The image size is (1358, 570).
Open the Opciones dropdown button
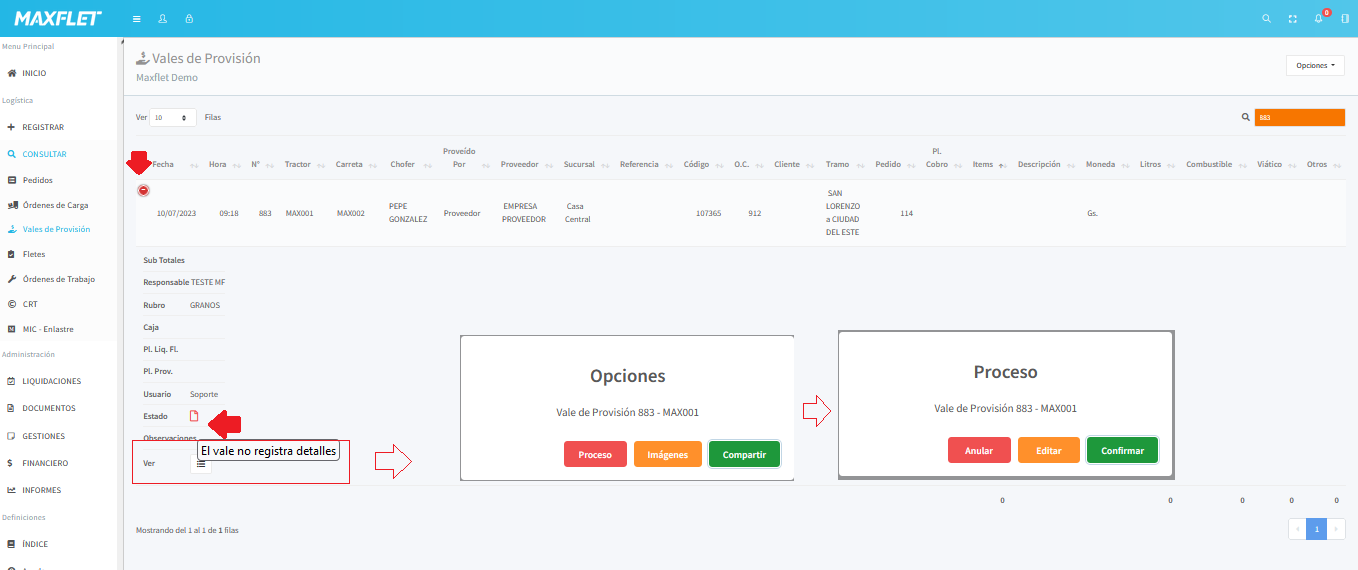[x=1315, y=65]
